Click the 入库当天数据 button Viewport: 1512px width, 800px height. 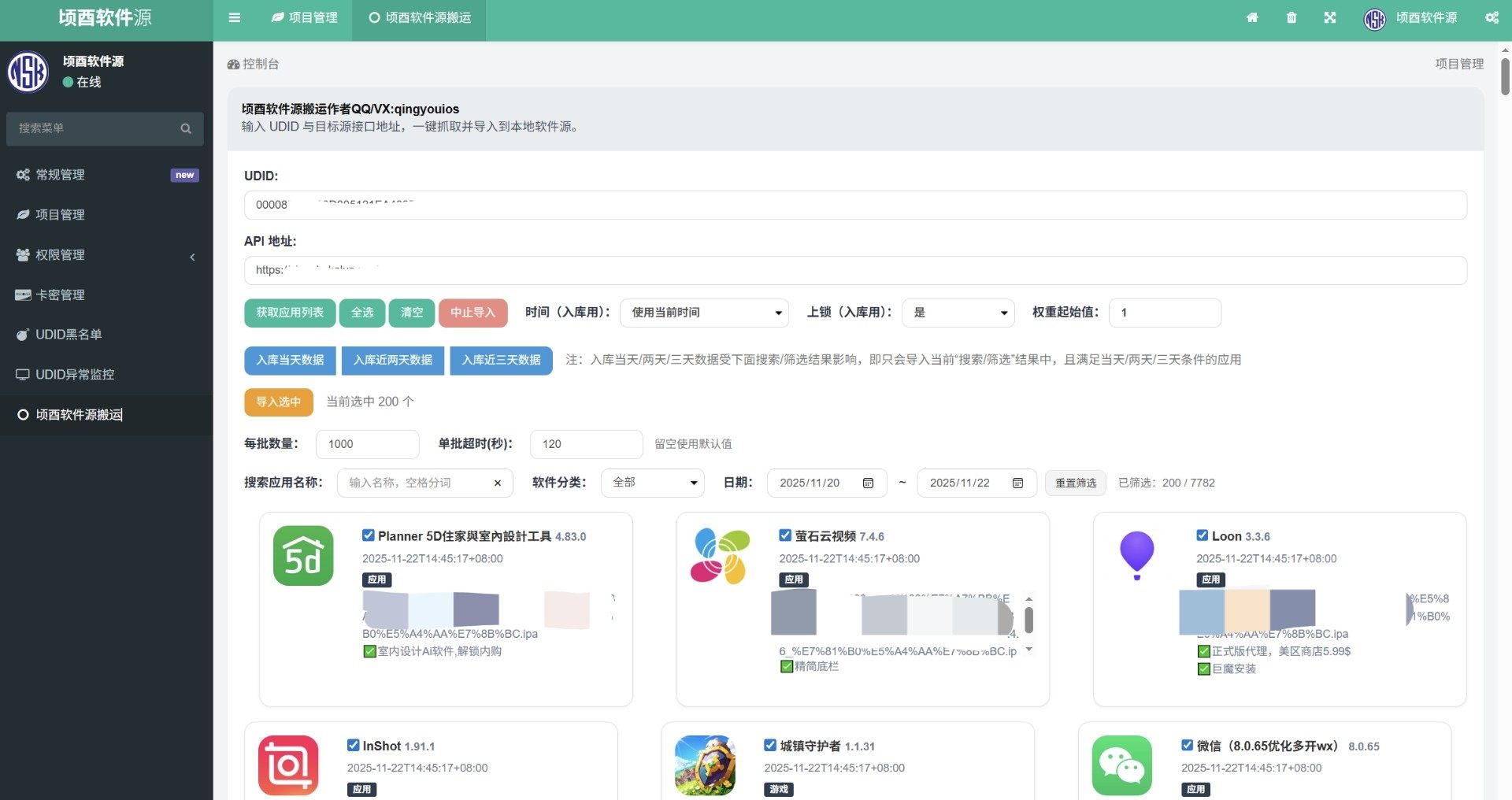(290, 361)
